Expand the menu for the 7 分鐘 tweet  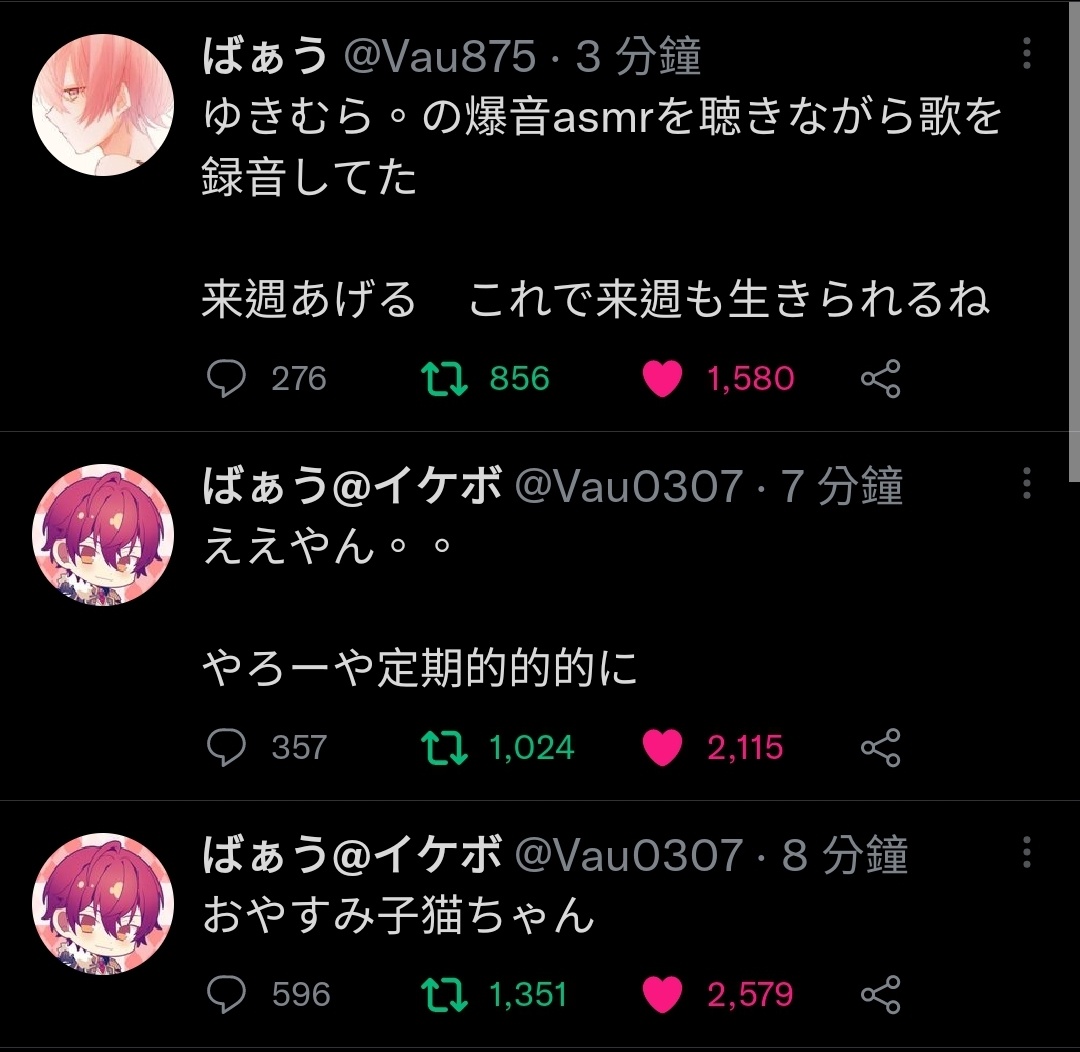(x=1026, y=483)
